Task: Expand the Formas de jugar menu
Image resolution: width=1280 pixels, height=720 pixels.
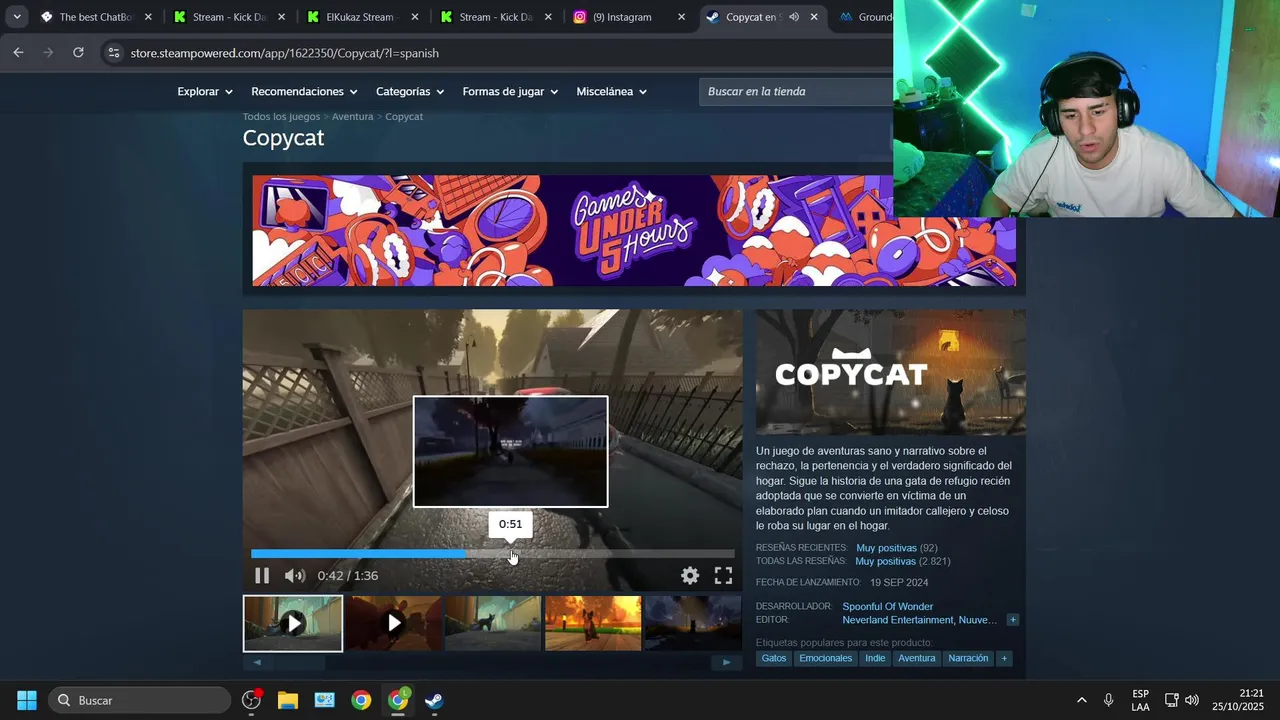Action: [x=510, y=91]
